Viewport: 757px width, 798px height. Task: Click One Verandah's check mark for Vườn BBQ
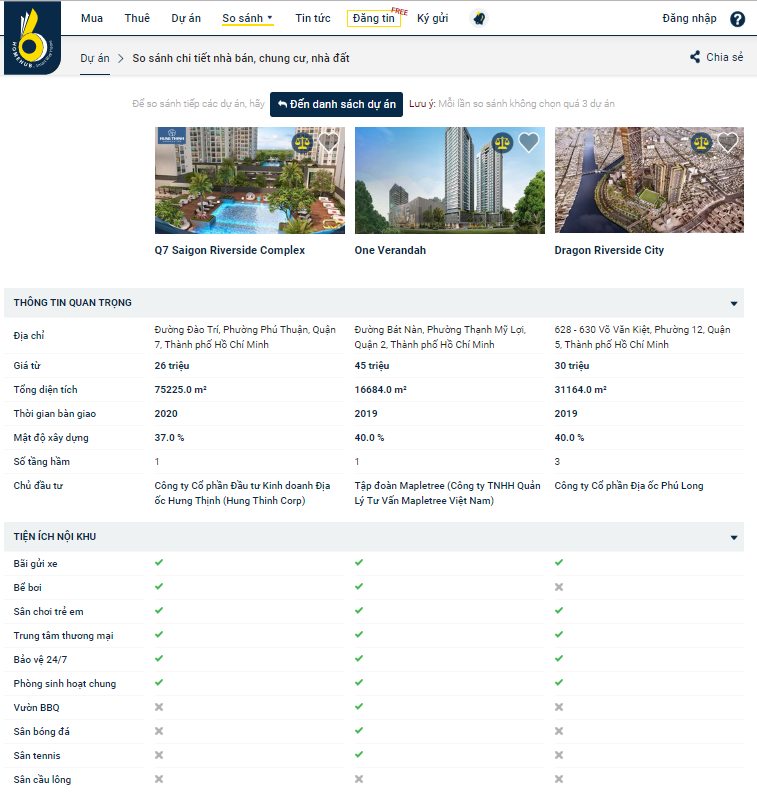click(359, 706)
